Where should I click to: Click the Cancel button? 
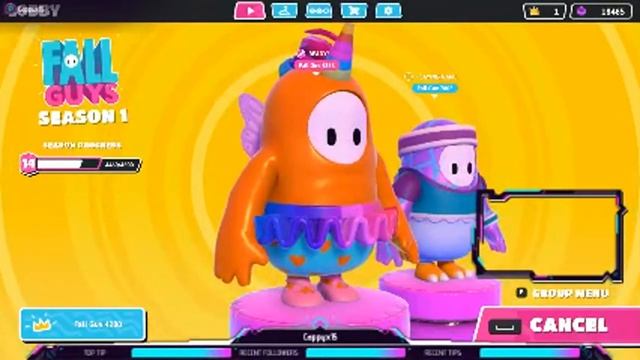[557, 325]
